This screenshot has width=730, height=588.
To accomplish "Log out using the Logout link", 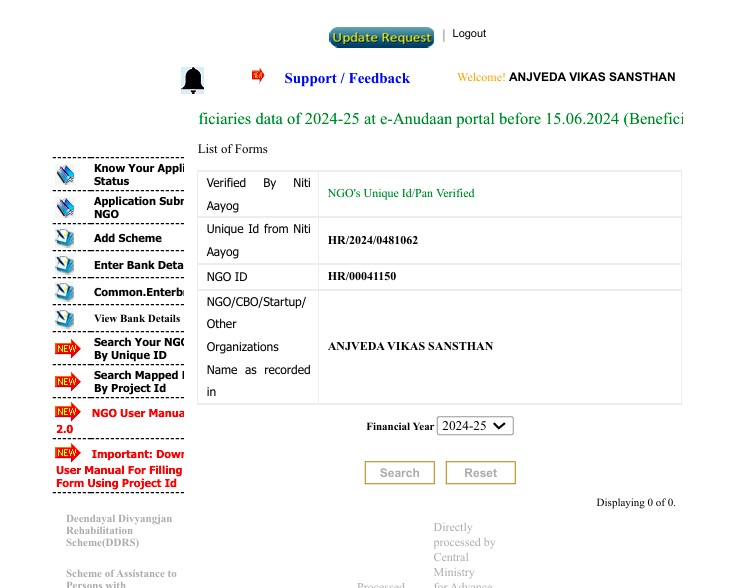I will (x=469, y=34).
